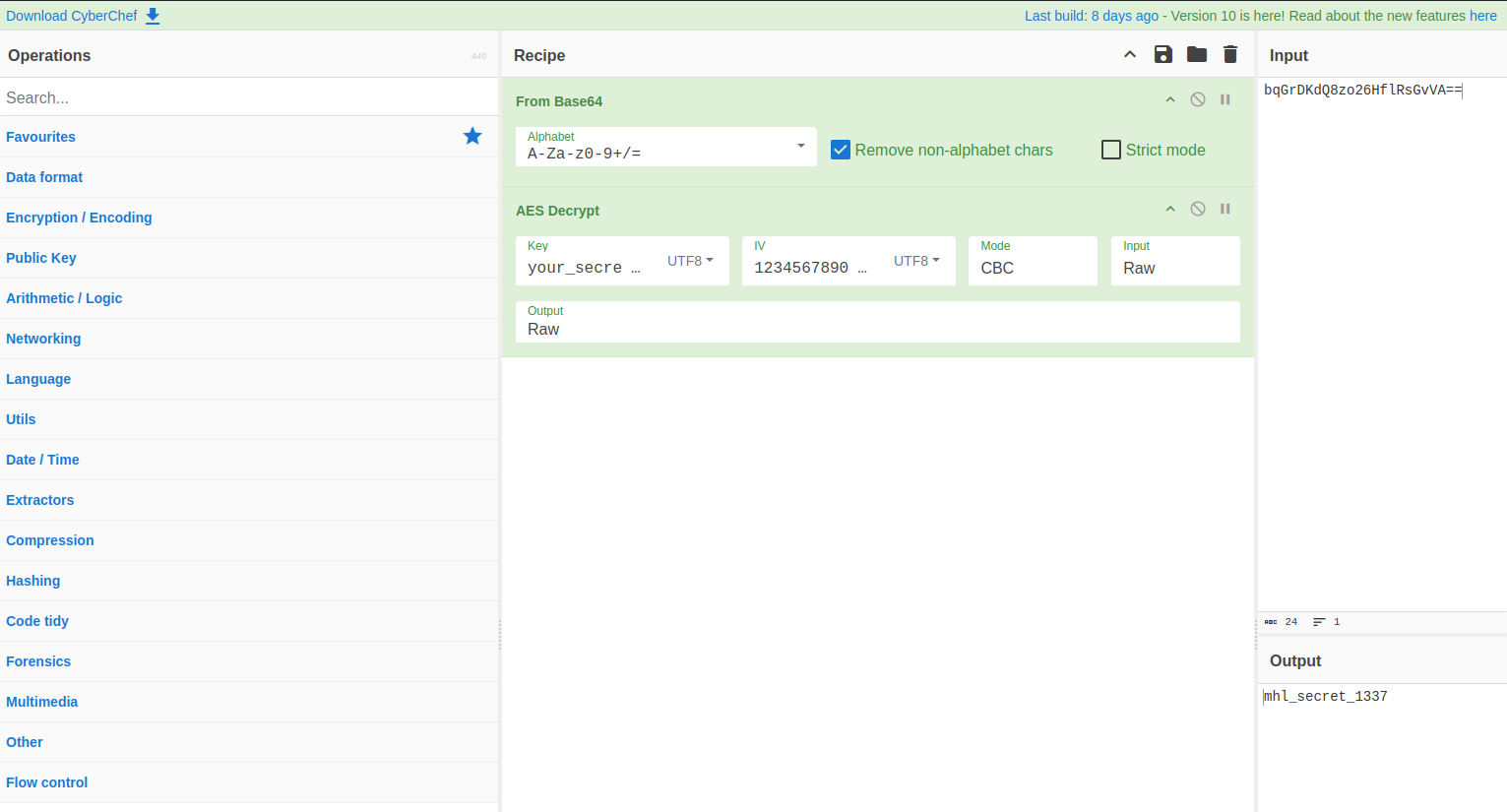Expand the Arithmetic / Logic category
Image resolution: width=1507 pixels, height=812 pixels.
(249, 298)
